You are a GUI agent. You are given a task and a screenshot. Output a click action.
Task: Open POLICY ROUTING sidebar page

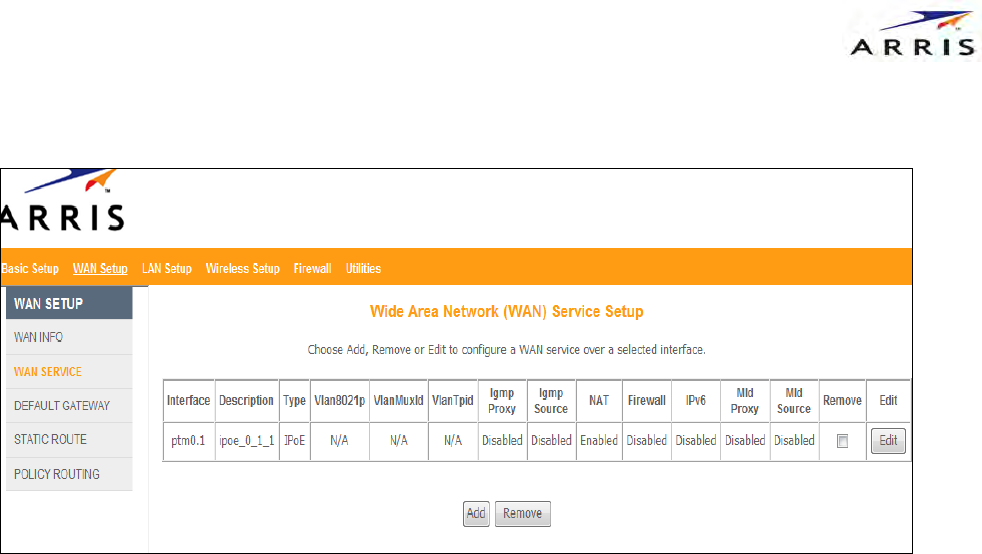(x=69, y=474)
